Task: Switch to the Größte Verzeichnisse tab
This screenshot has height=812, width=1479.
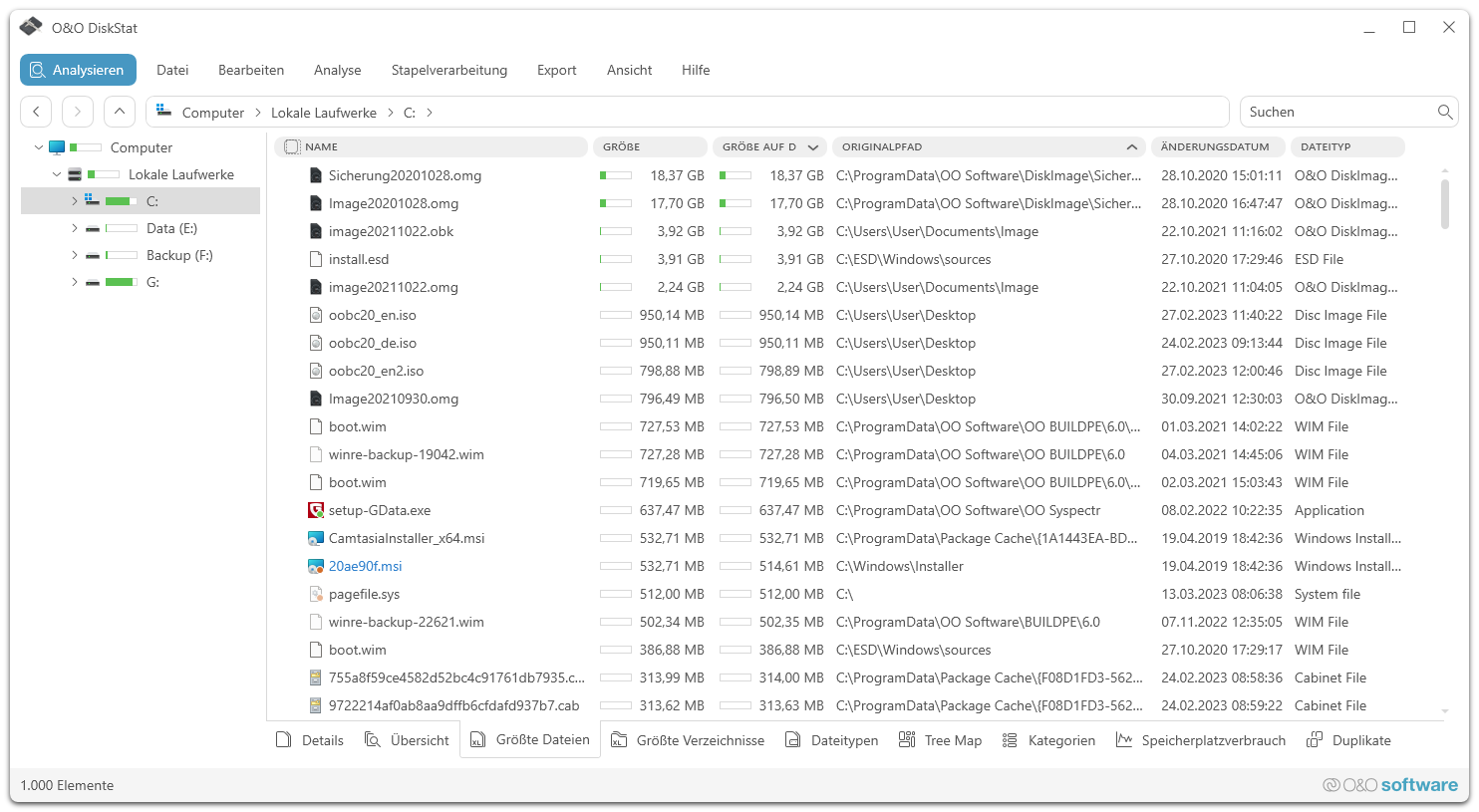Action: pyautogui.click(x=688, y=740)
